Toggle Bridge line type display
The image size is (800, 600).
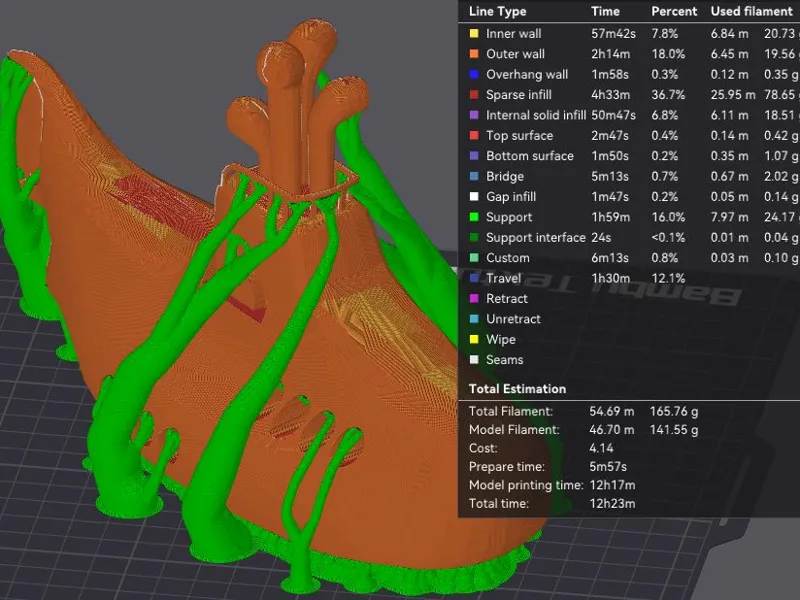(x=505, y=177)
